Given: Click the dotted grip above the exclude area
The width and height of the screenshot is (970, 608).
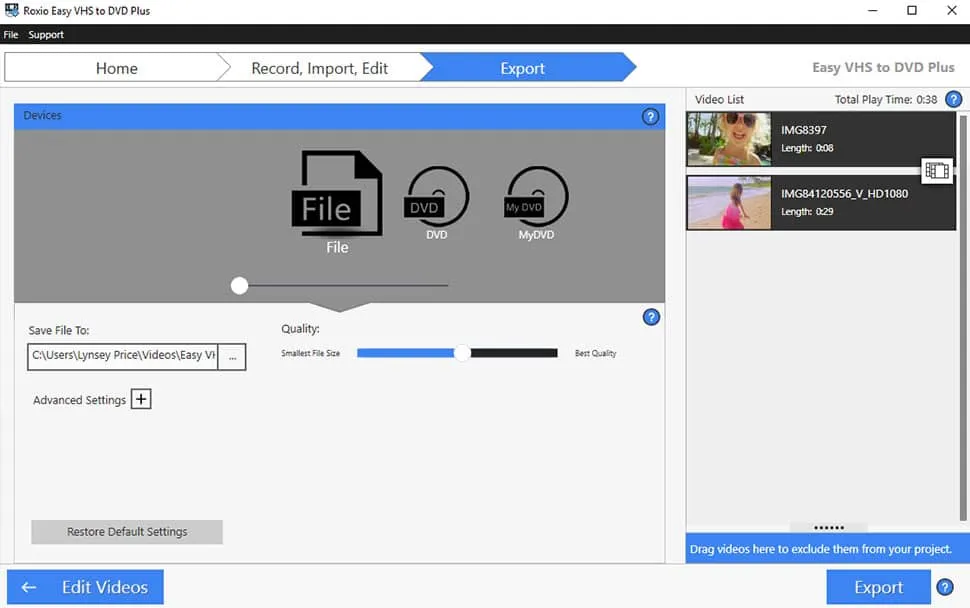Looking at the screenshot, I should (x=829, y=528).
